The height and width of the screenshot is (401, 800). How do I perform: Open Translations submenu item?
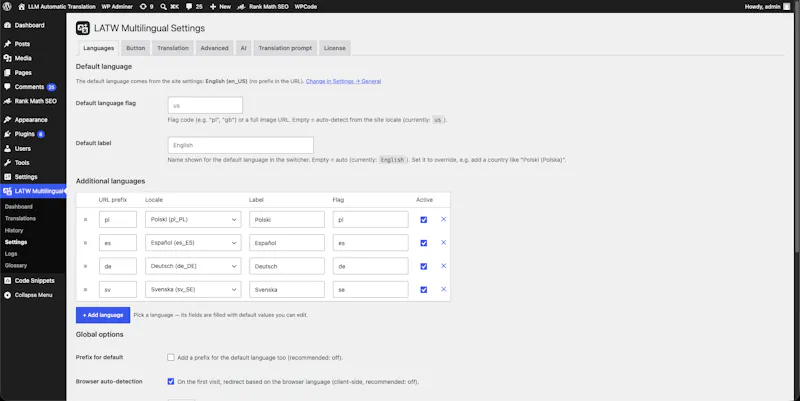[20, 218]
